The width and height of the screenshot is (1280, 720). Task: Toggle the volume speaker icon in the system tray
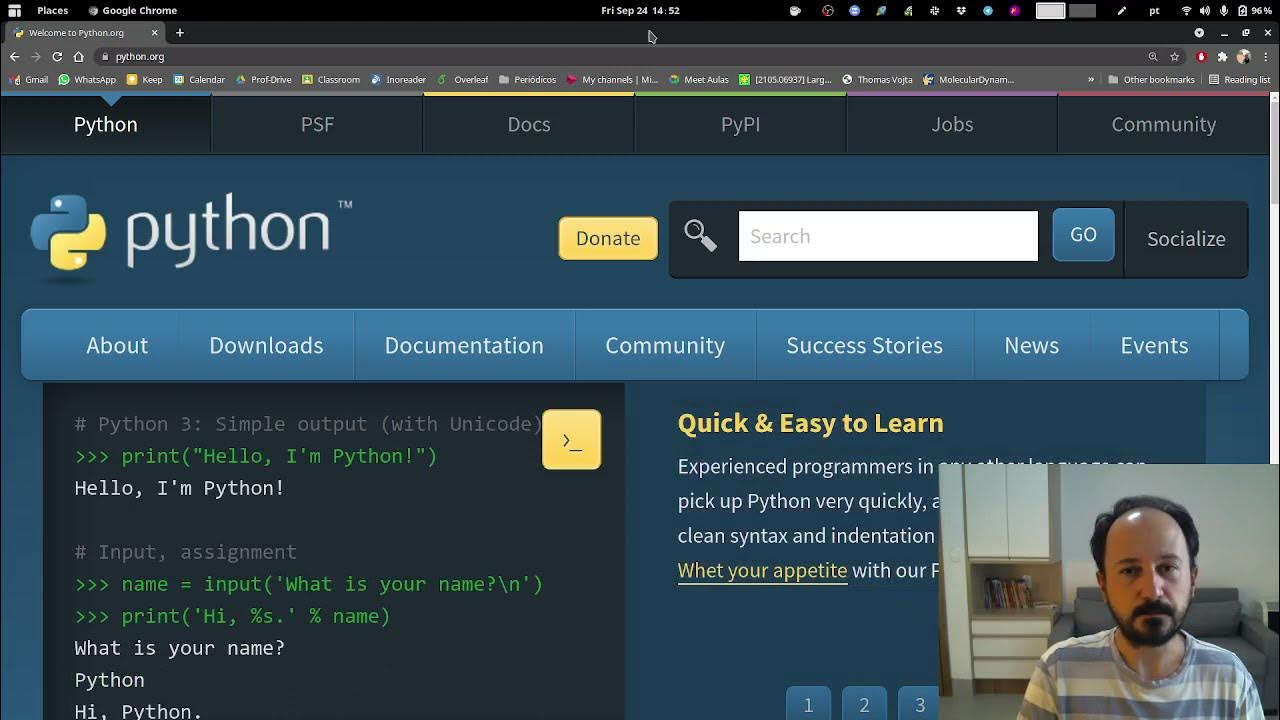point(1205,11)
